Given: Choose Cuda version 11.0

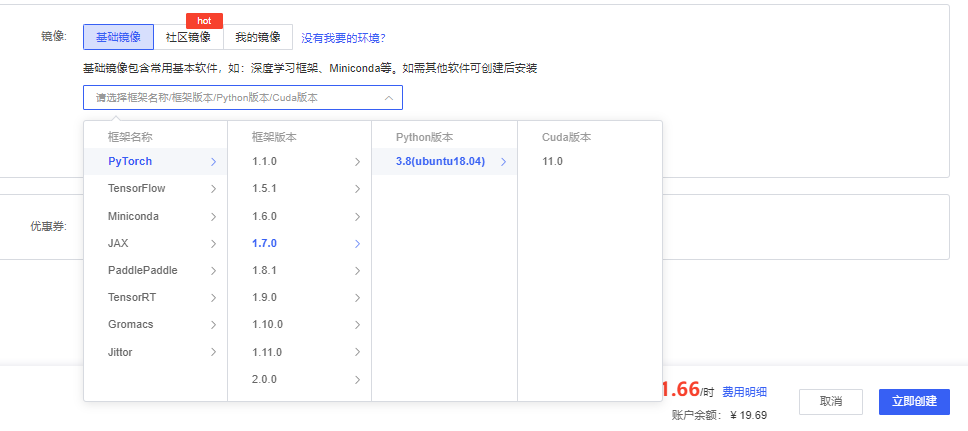Looking at the screenshot, I should (x=590, y=161).
